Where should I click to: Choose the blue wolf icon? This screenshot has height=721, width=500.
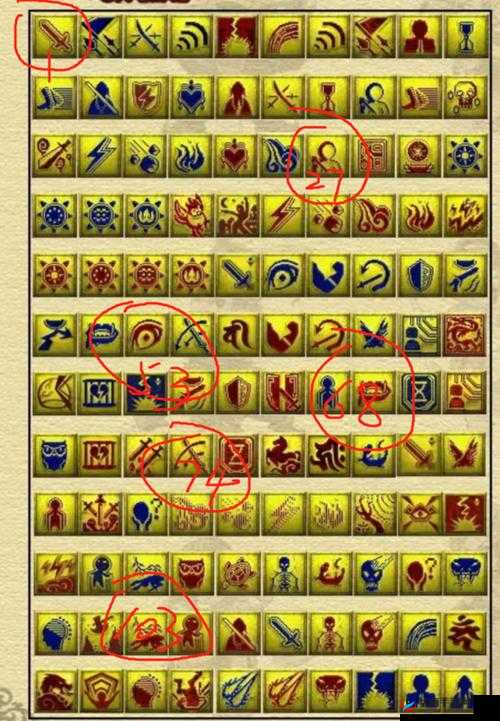(x=146, y=573)
